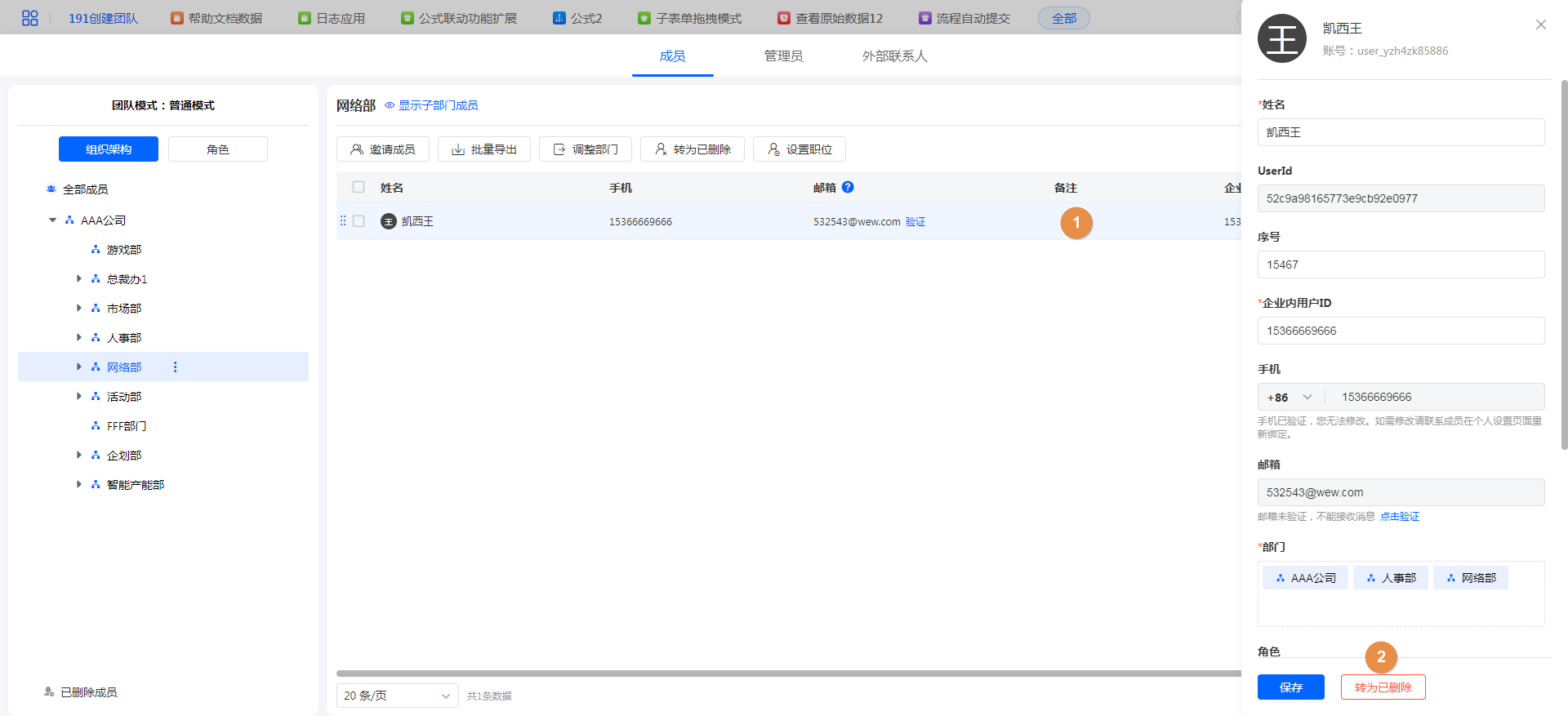
Task: Toggle 显示子部门成员 visibility
Action: 431,105
